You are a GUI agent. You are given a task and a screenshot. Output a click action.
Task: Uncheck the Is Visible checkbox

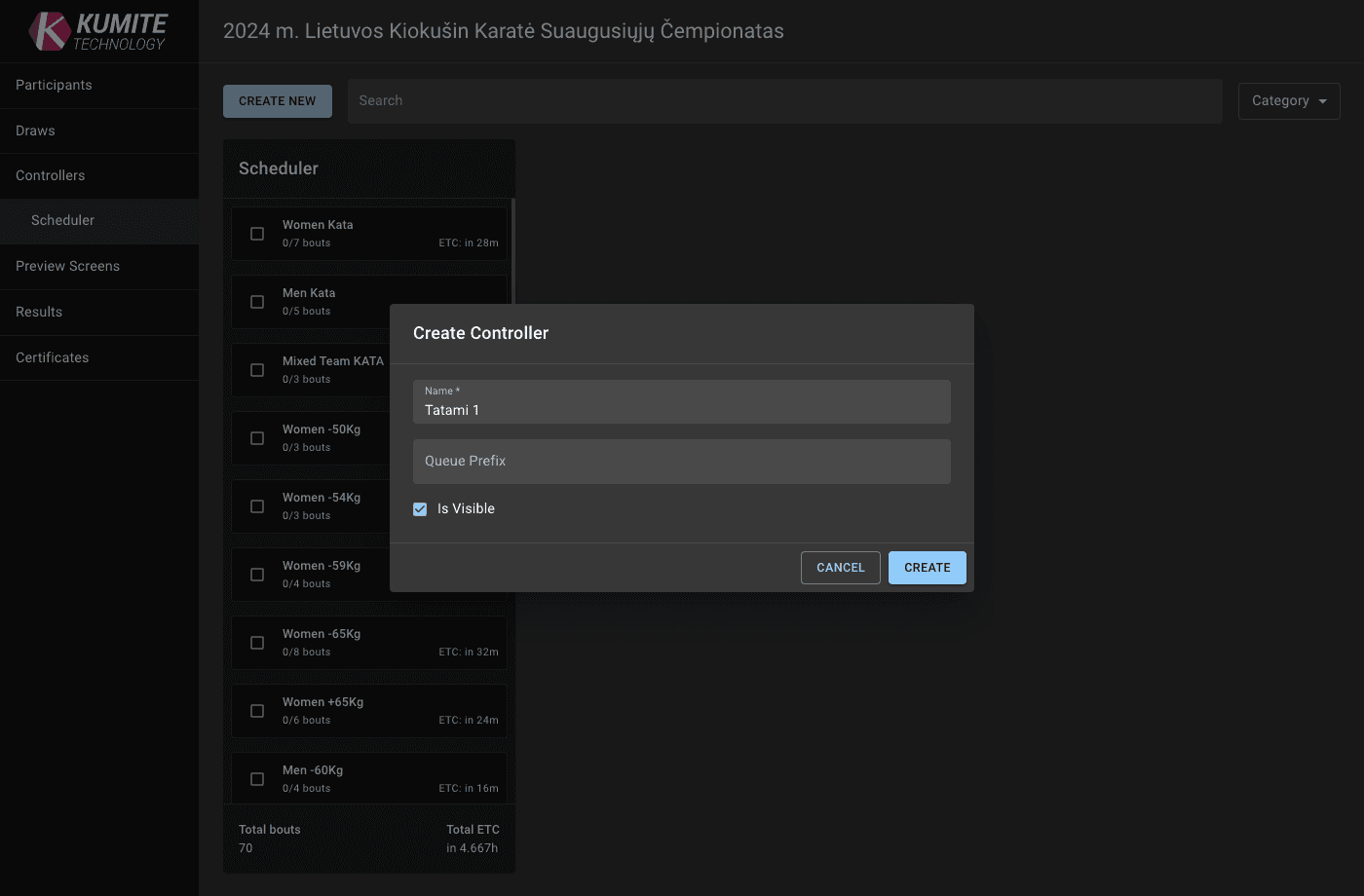(x=419, y=508)
